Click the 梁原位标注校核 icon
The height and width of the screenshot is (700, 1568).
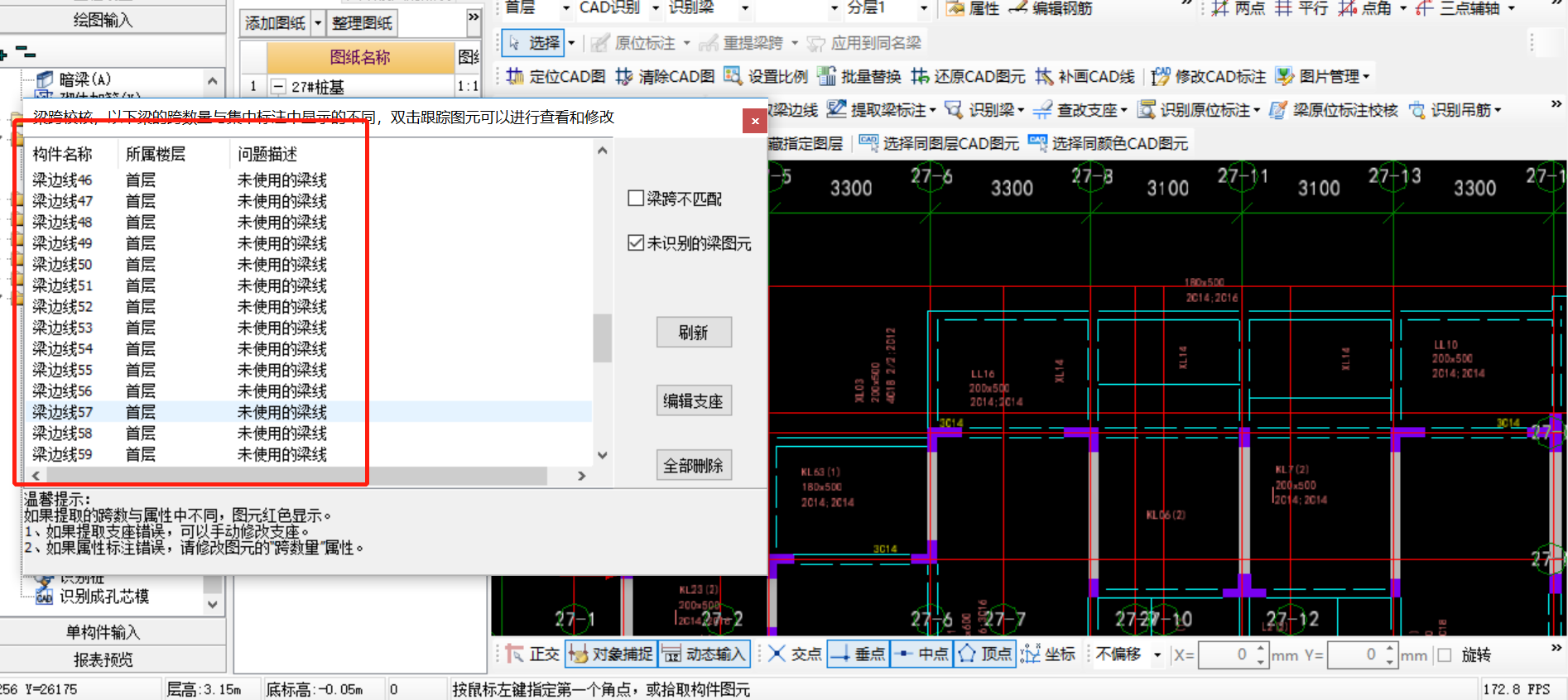[x=1278, y=109]
